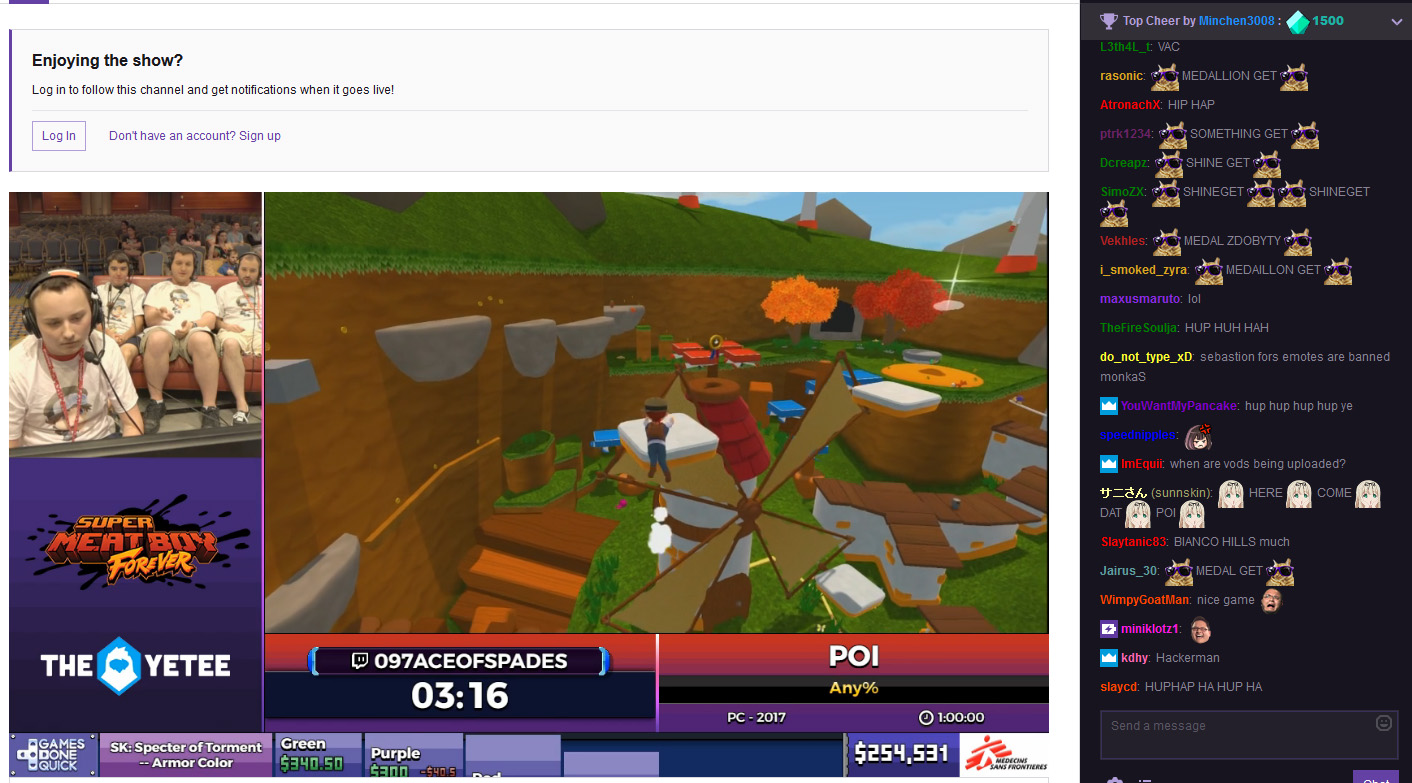Click the emote before SHINE GET in Dcreapz's message
This screenshot has width=1412, height=783.
pyautogui.click(x=1168, y=163)
